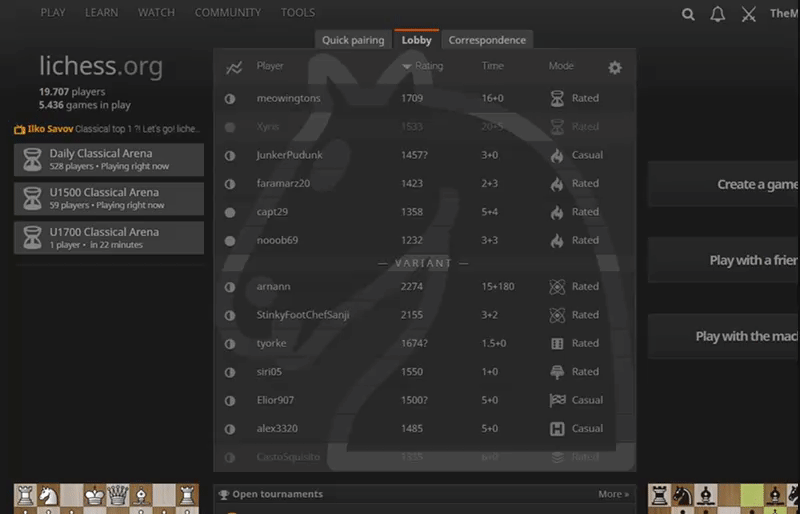Open the COMMUNITY menu
Image resolution: width=800 pixels, height=514 pixels.
click(228, 13)
